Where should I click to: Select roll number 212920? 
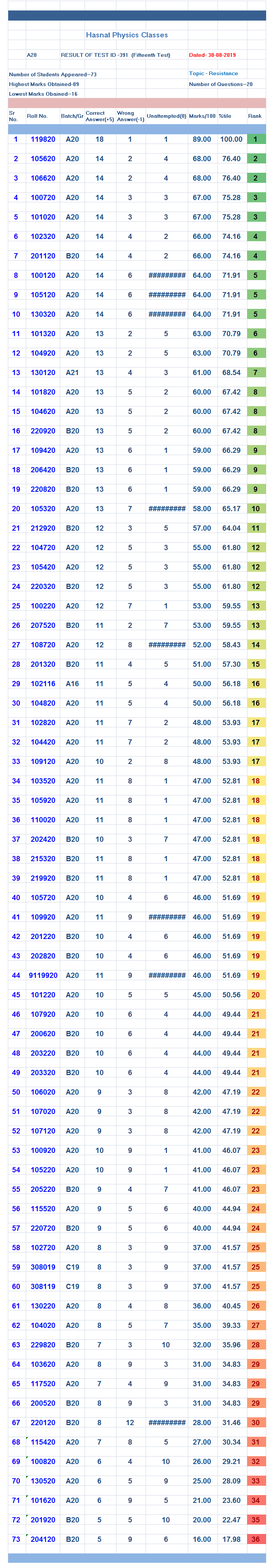[43, 528]
